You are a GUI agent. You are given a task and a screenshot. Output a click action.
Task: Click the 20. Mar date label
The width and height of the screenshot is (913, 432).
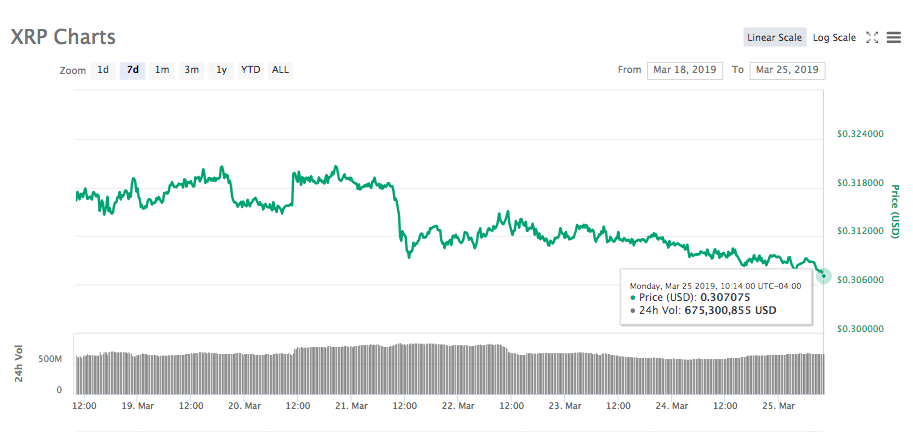244,405
